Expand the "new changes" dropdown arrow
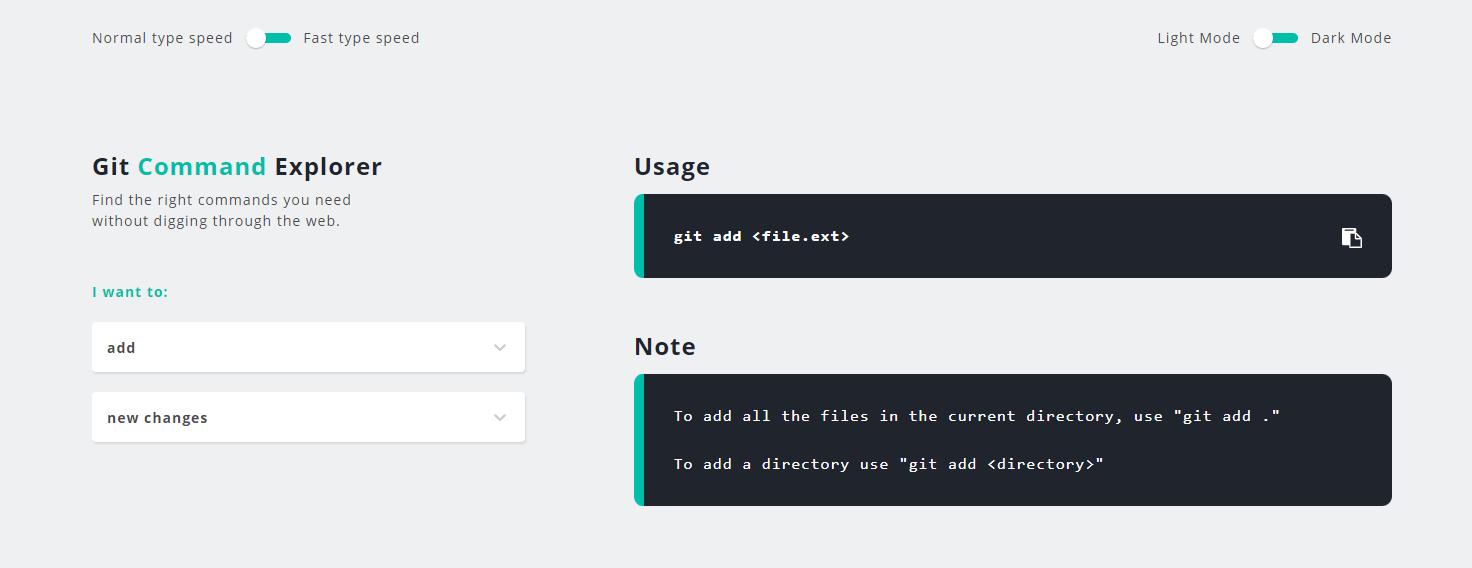Viewport: 1472px width, 568px height. tap(500, 418)
